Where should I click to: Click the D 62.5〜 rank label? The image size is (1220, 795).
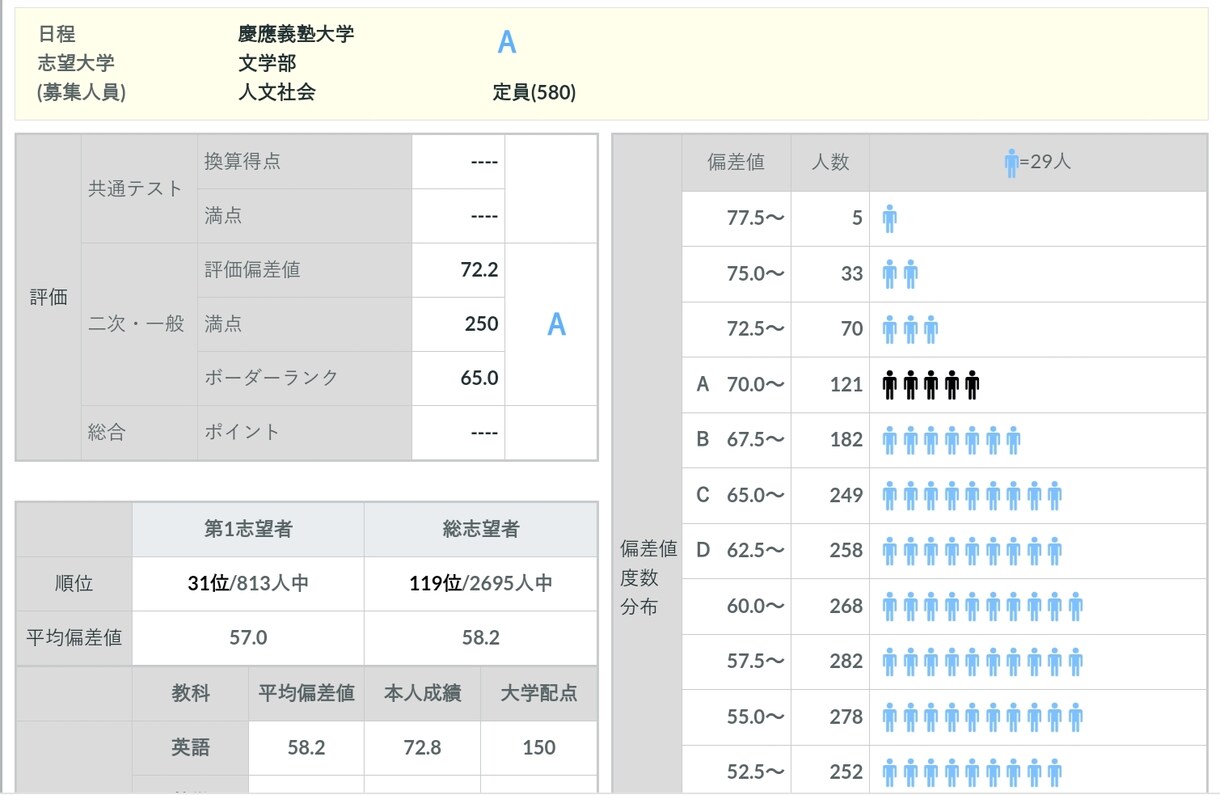coord(741,550)
